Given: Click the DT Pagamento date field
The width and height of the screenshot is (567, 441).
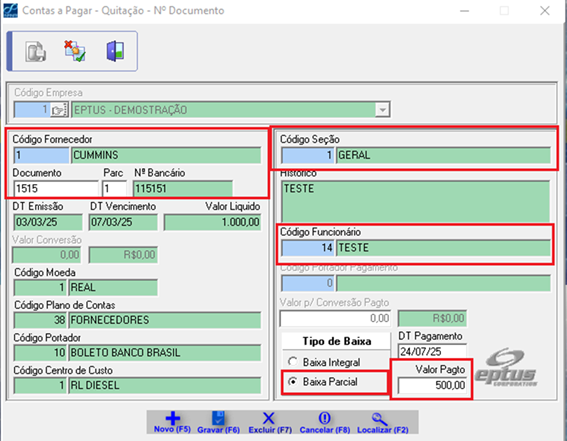Looking at the screenshot, I should [432, 352].
